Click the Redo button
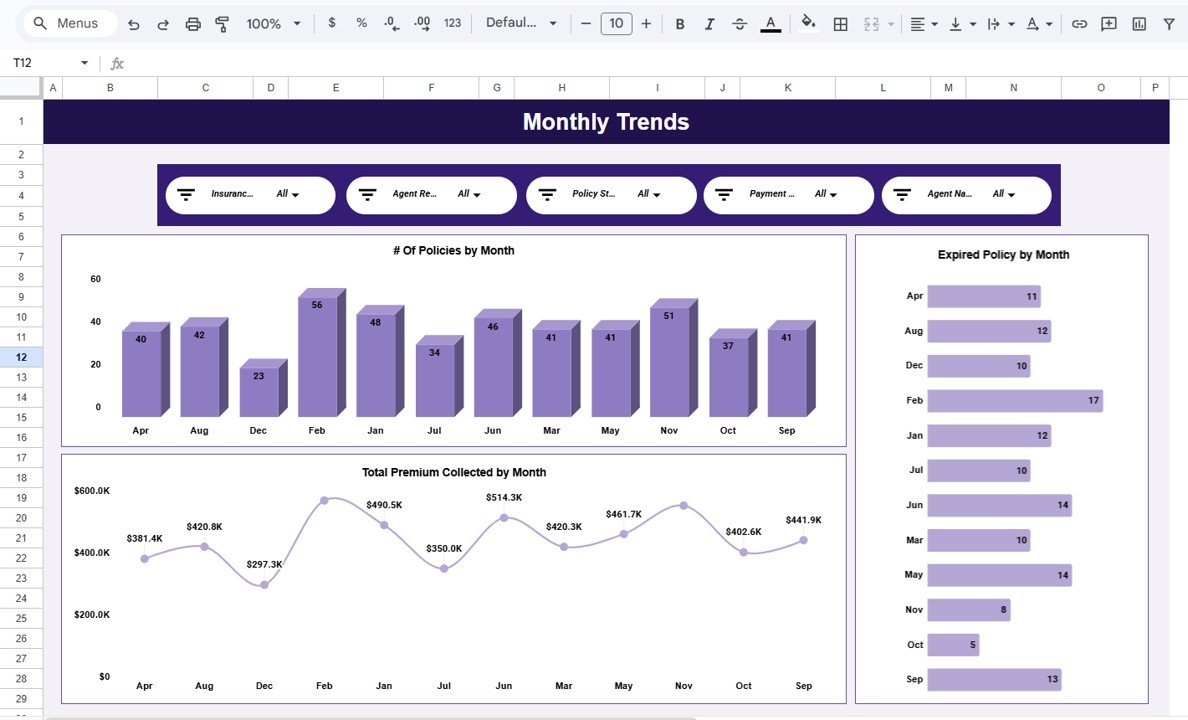This screenshot has width=1188, height=720. 162,22
